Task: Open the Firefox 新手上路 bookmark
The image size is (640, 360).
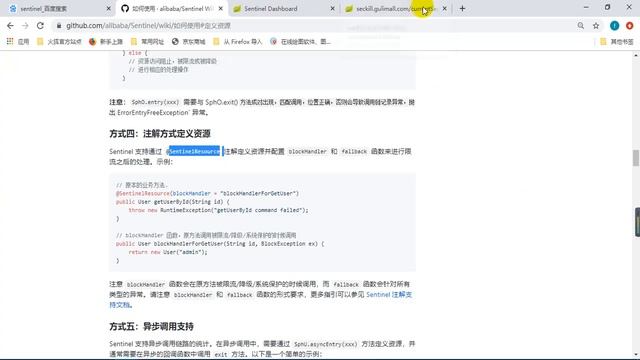Action: click(x=106, y=42)
